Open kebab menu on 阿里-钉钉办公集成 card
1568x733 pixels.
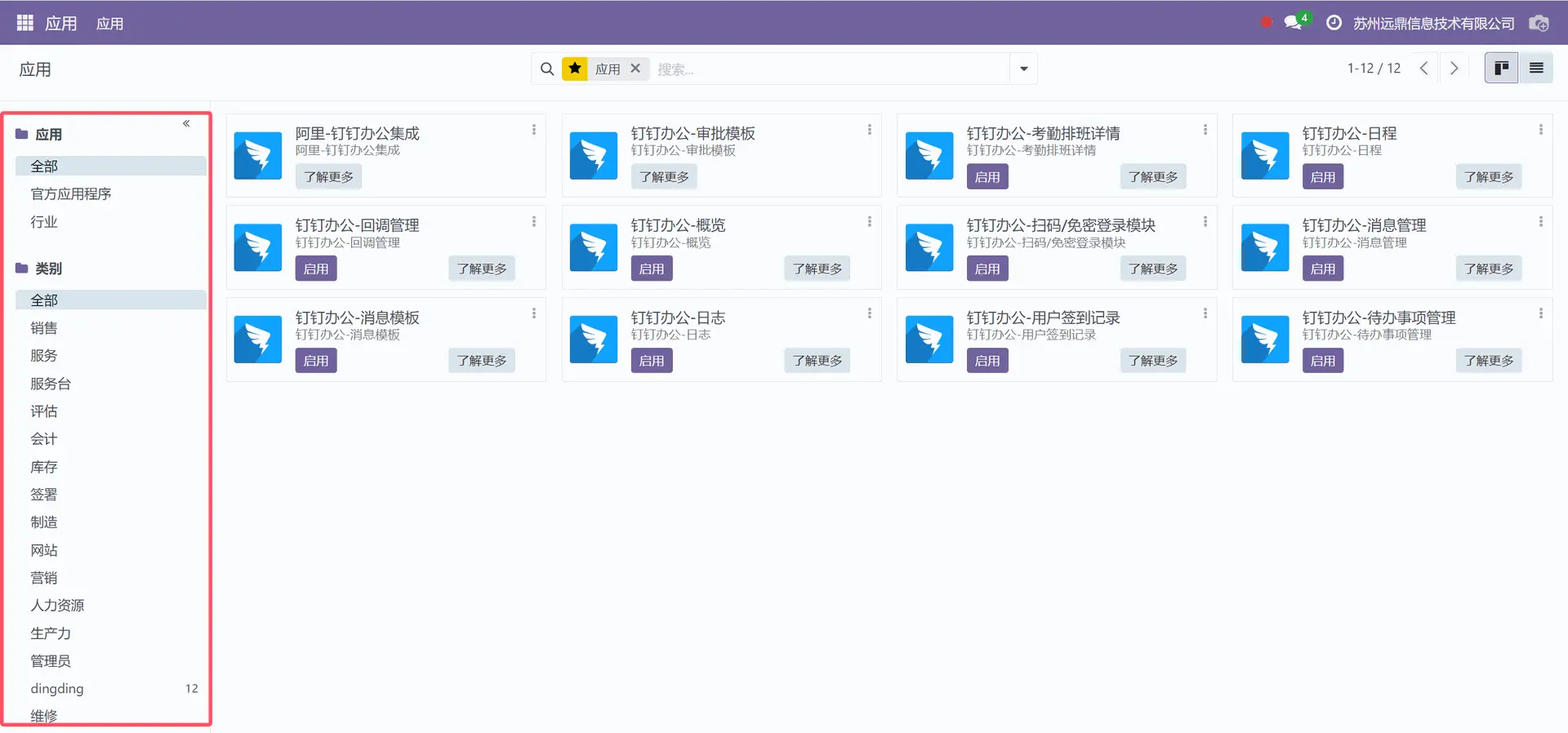pos(534,130)
